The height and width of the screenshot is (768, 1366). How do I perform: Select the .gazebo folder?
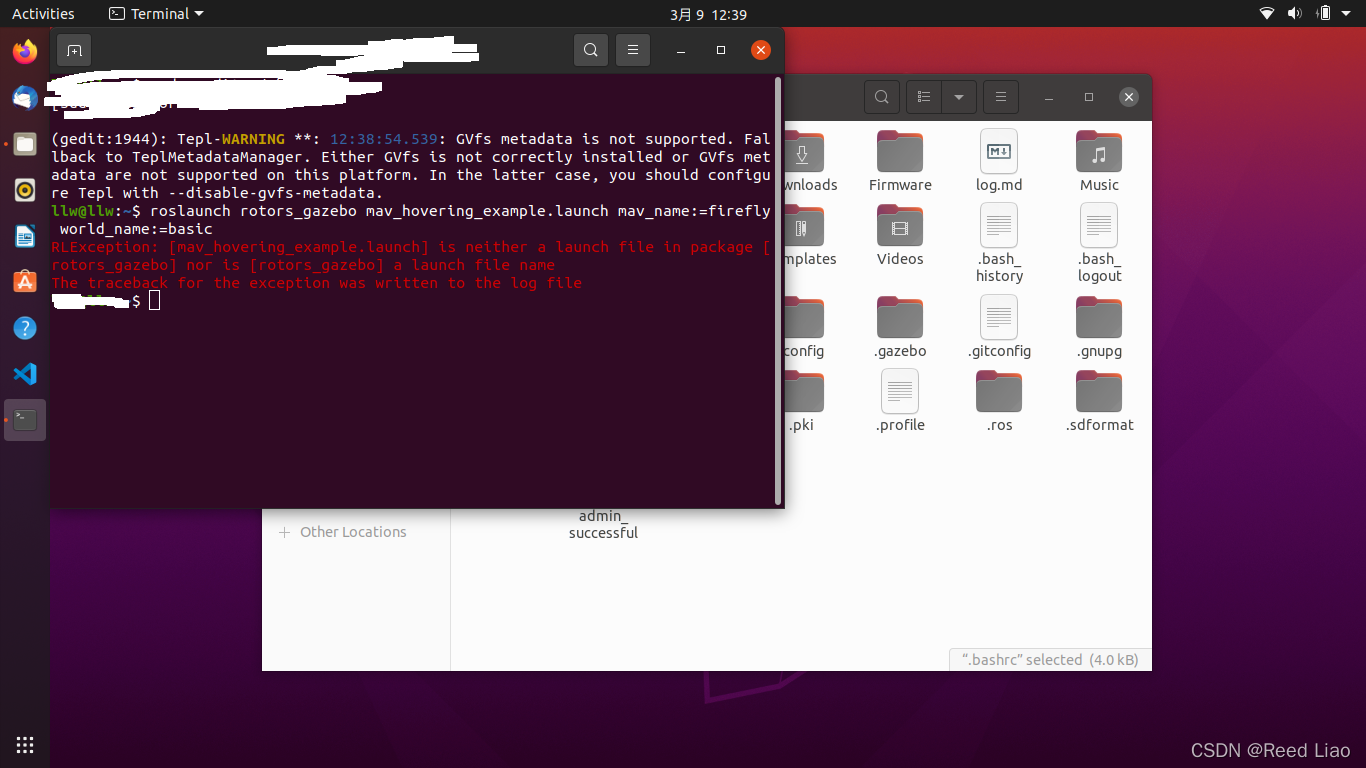[x=900, y=327]
